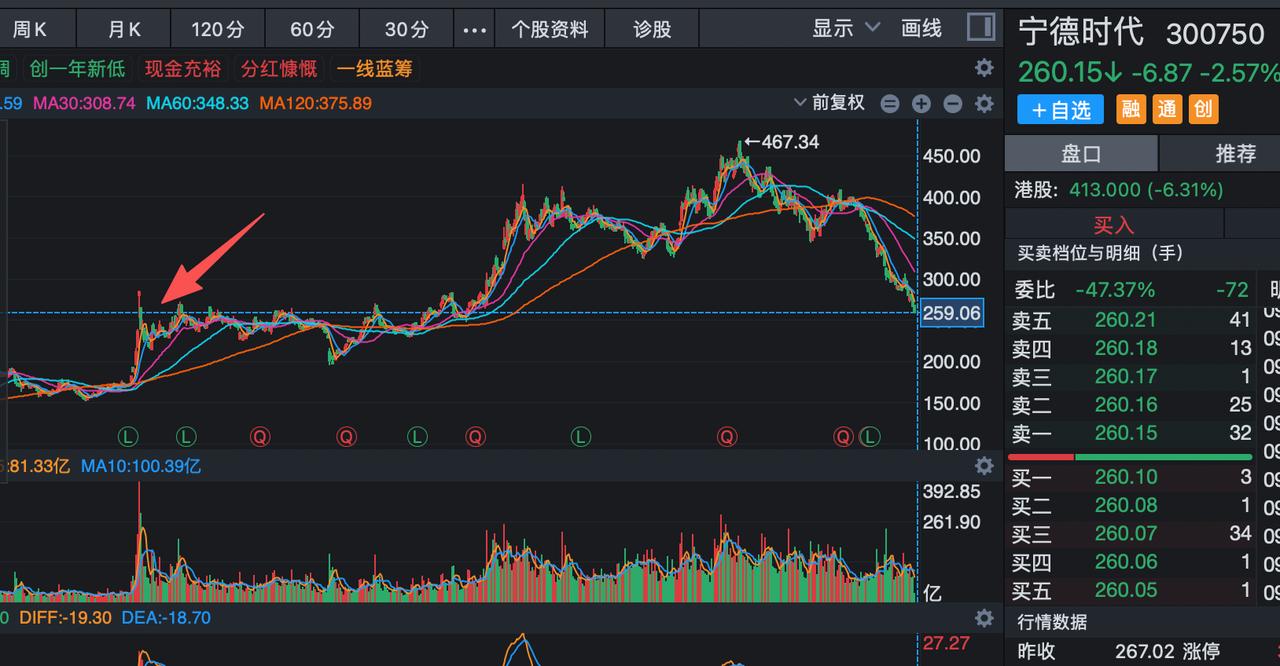Screen dimensions: 1280x666
Task: Click the 一线蓝筹 tag
Action: (375, 69)
